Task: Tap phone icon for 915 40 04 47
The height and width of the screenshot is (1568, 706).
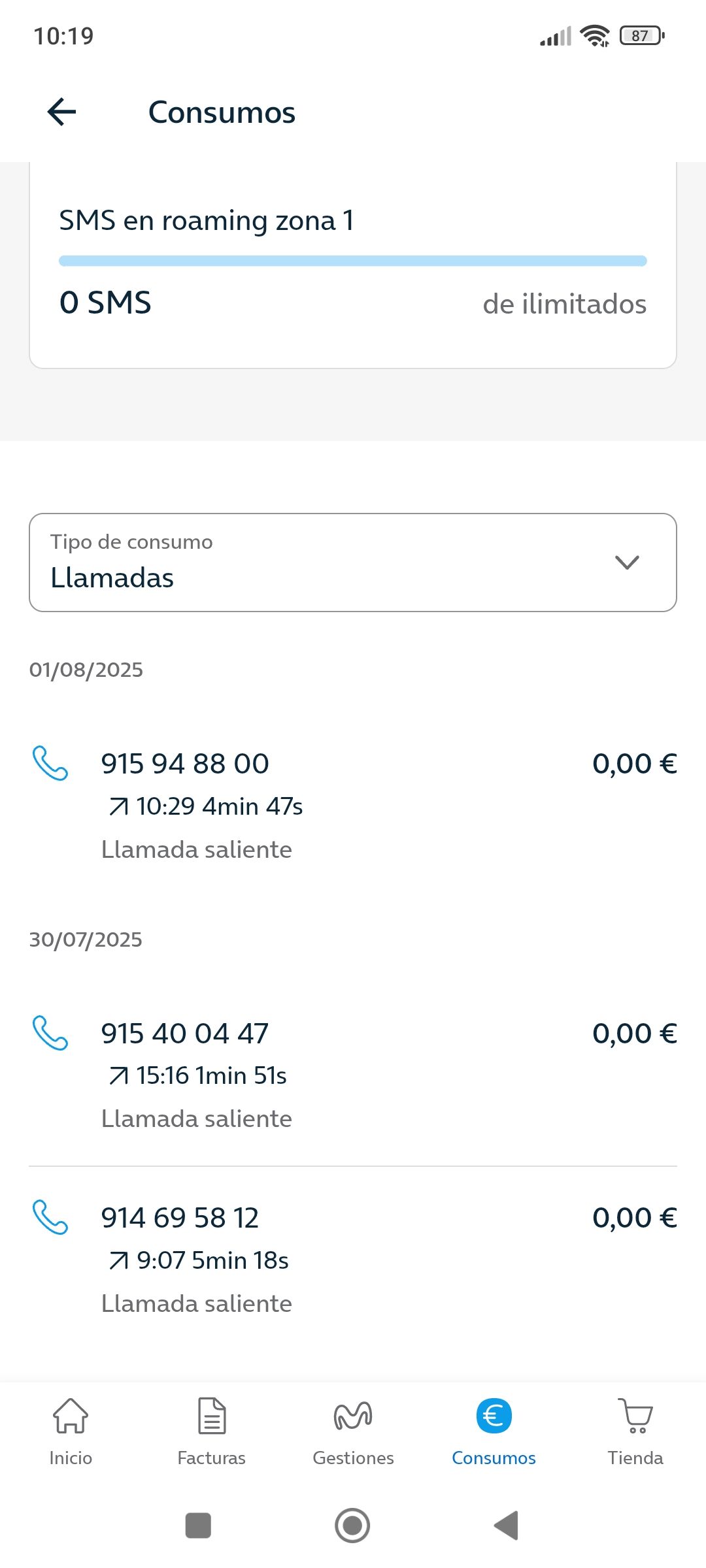Action: [50, 1033]
